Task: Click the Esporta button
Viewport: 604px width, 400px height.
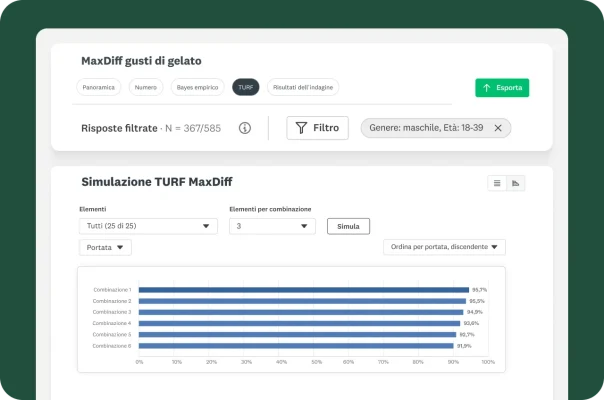Action: click(x=502, y=88)
